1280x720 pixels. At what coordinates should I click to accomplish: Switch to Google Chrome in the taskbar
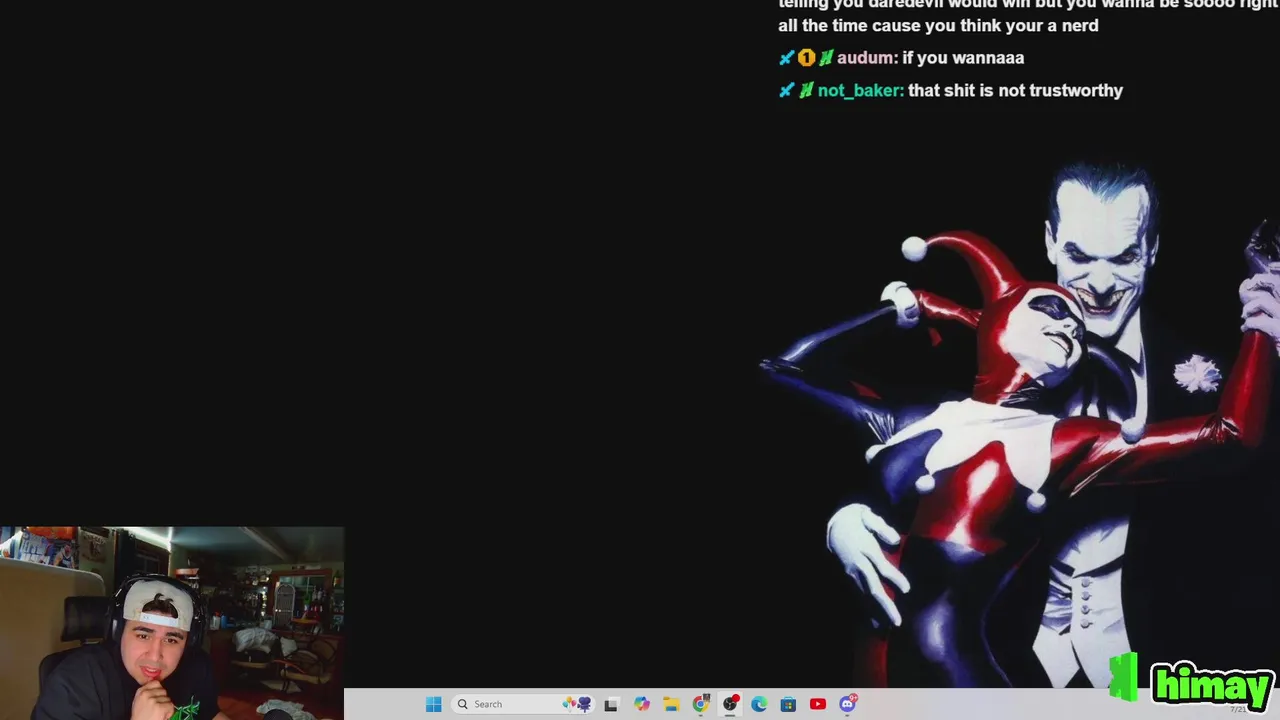[701, 704]
